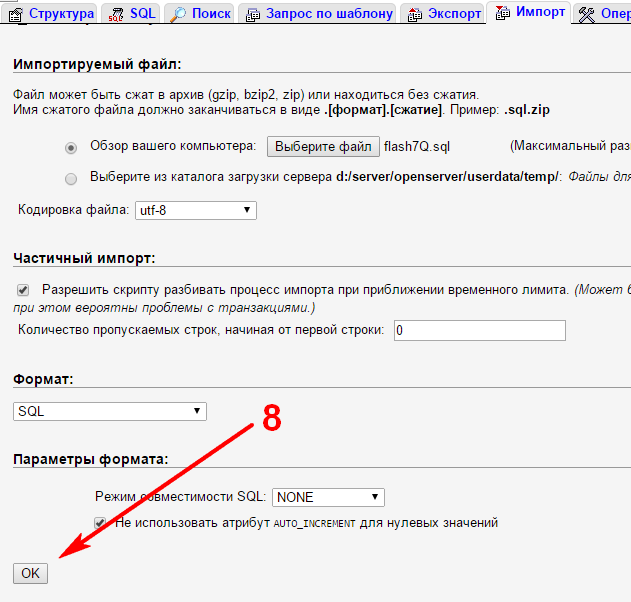Click the Выберите файл button
Image resolution: width=631 pixels, height=602 pixels.
[x=323, y=146]
